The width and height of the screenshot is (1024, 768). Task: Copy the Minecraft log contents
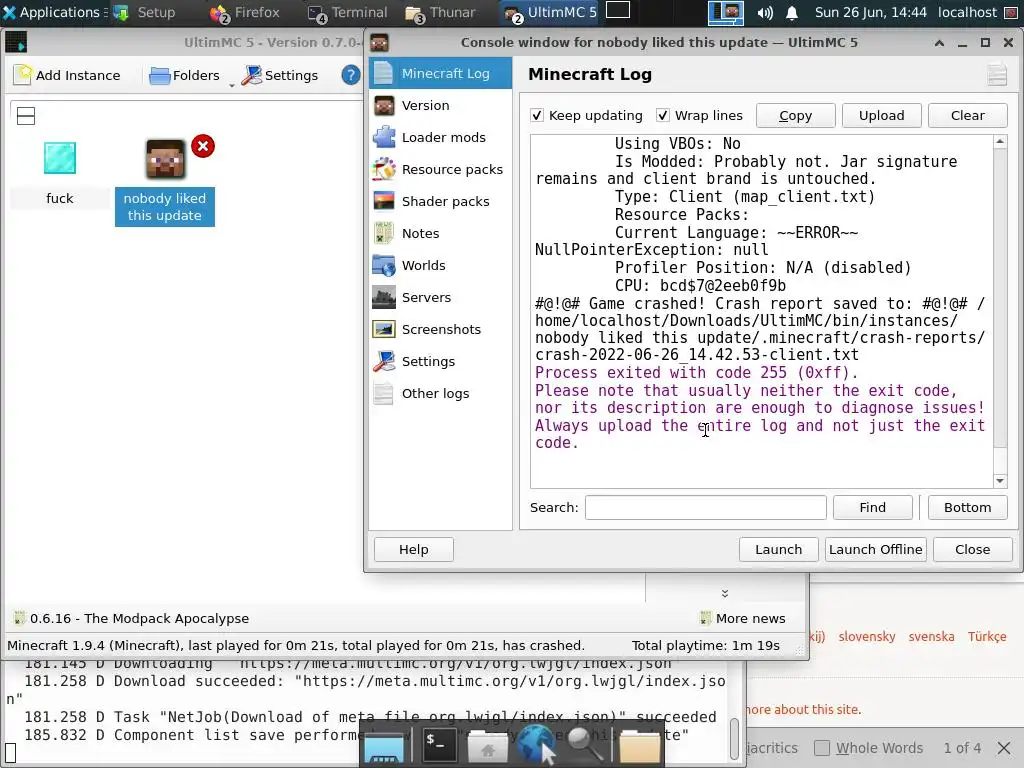(x=795, y=116)
